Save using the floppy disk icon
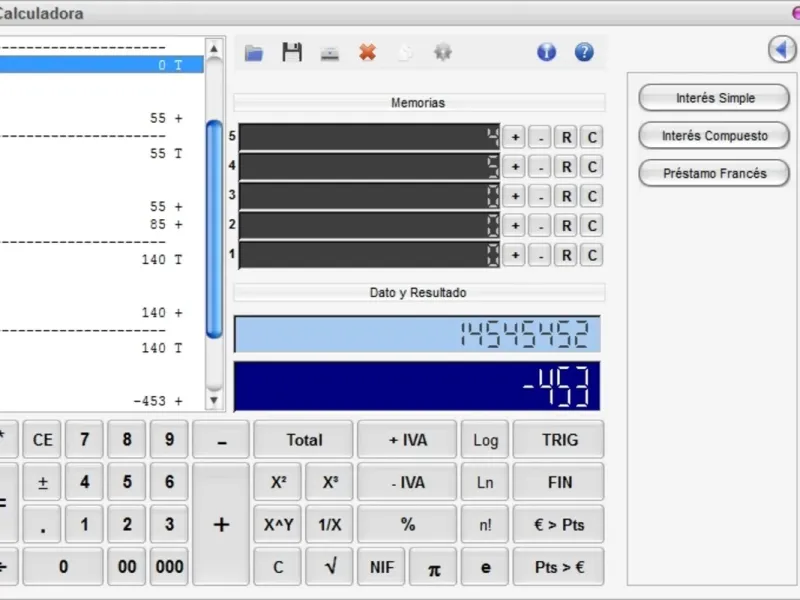800x600 pixels. coord(292,53)
